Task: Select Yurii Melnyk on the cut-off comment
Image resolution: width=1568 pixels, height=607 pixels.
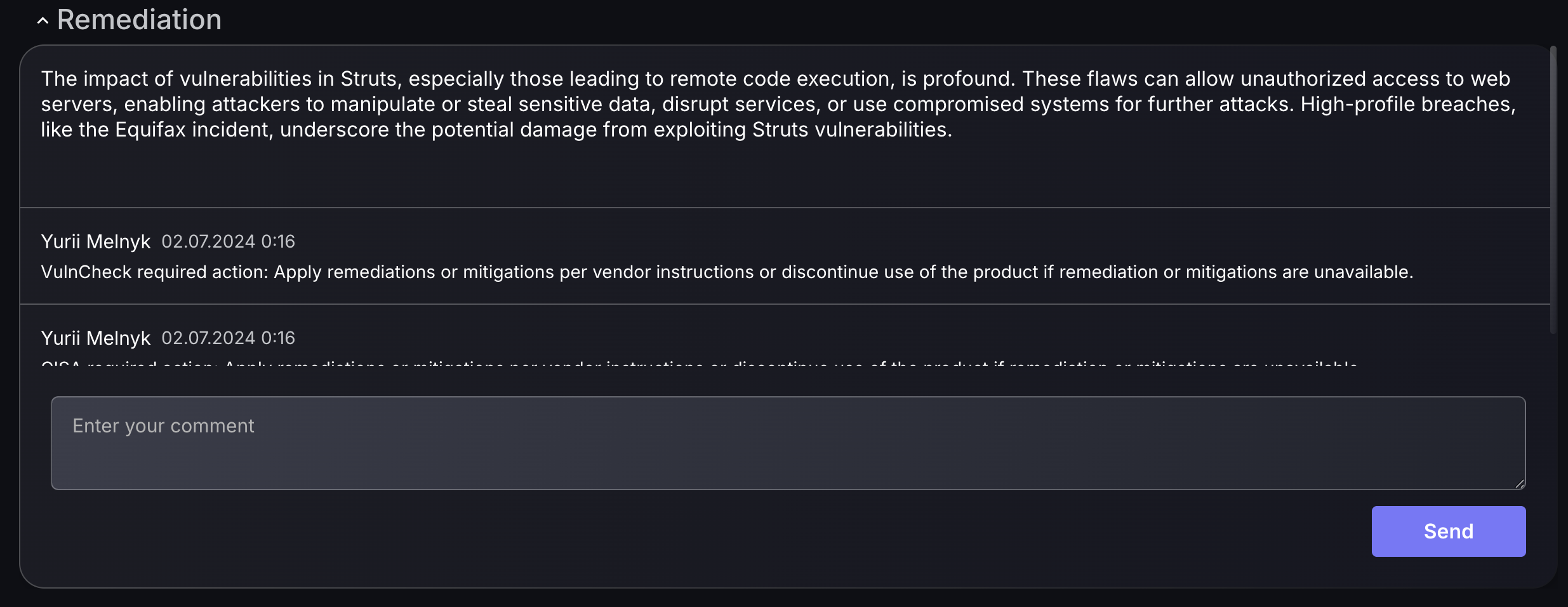Action: [96, 338]
